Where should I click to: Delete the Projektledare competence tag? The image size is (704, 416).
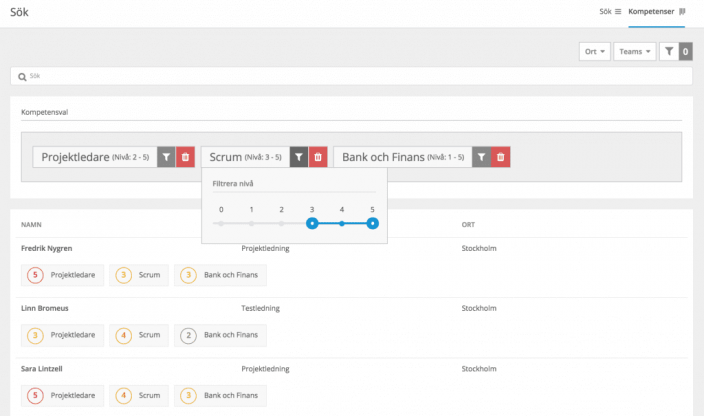coord(185,157)
